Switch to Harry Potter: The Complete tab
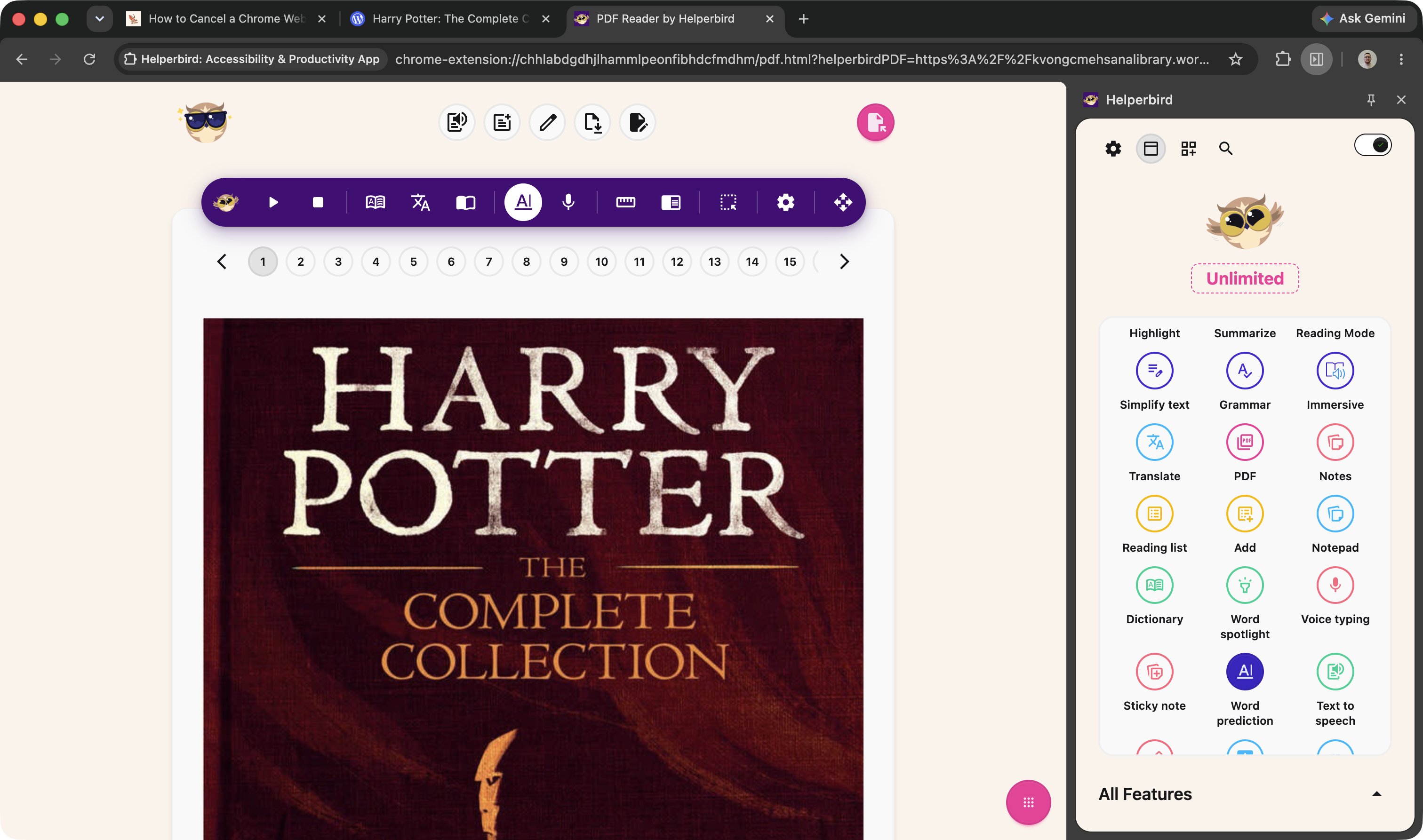The width and height of the screenshot is (1423, 840). [451, 19]
